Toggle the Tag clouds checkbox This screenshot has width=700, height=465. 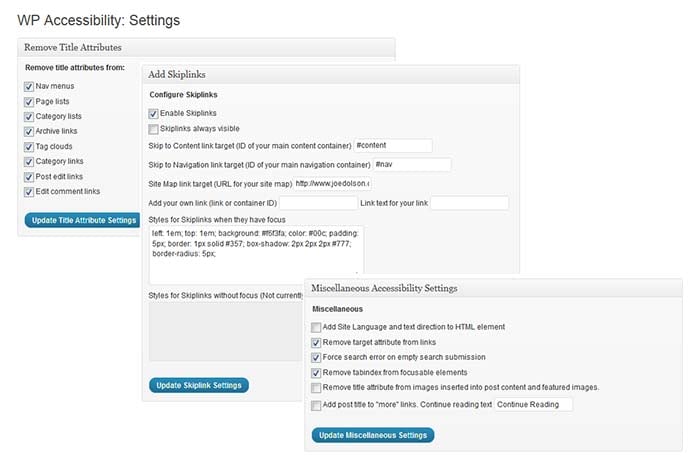pos(28,146)
